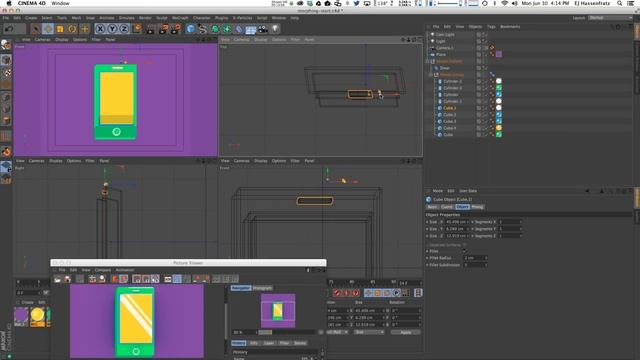The height and width of the screenshot is (360, 640).
Task: Click the Make Editable icon in left sidebar
Action: click(6, 45)
